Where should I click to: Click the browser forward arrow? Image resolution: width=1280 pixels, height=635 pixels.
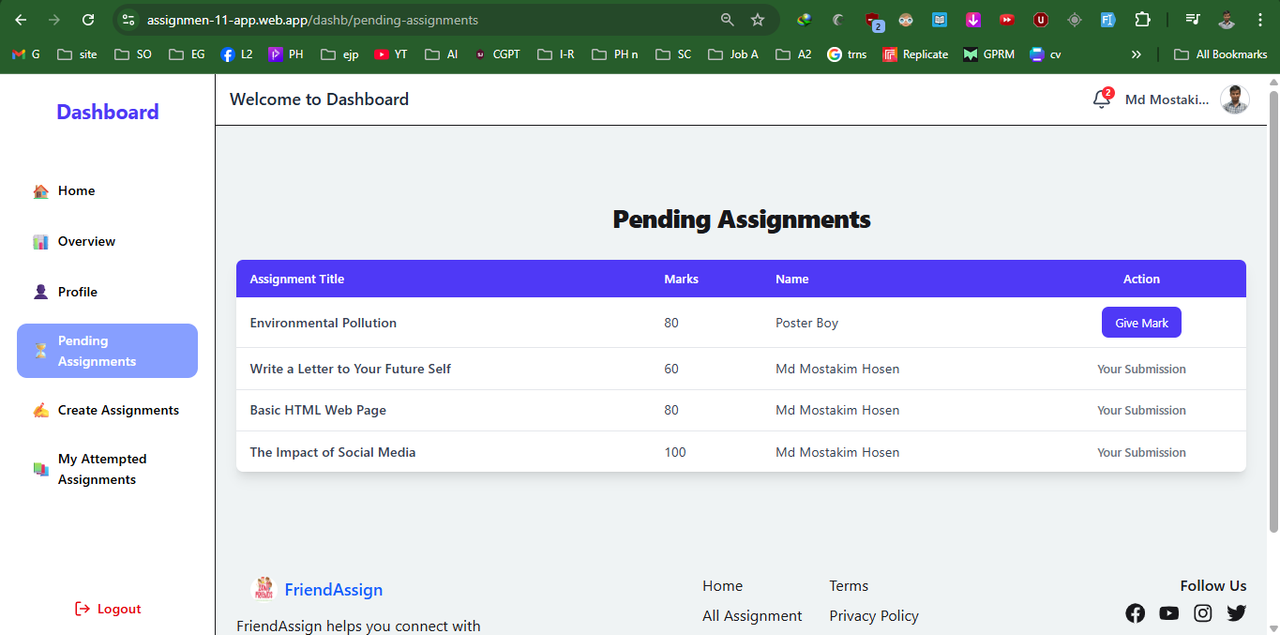[54, 20]
